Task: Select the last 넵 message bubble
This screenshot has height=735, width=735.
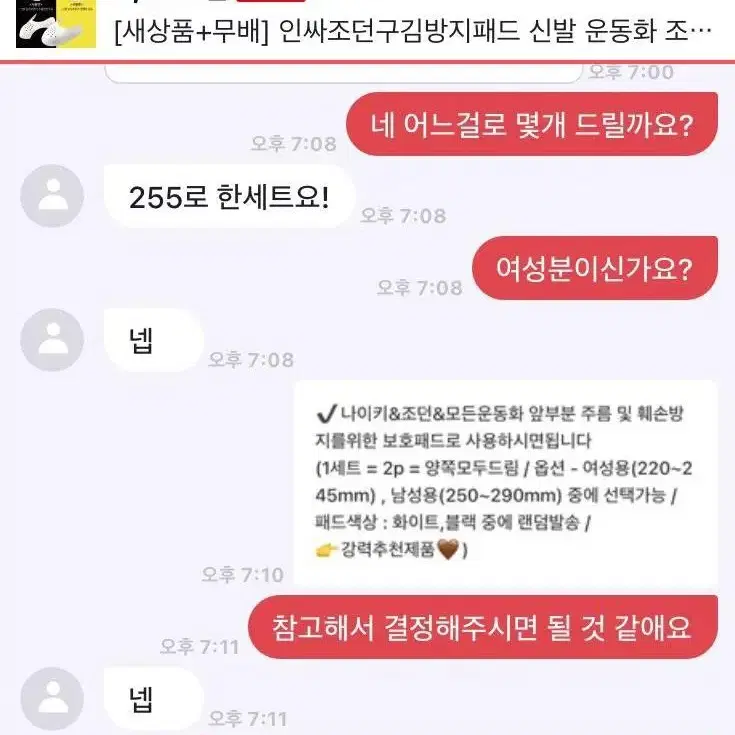Action: [154, 699]
